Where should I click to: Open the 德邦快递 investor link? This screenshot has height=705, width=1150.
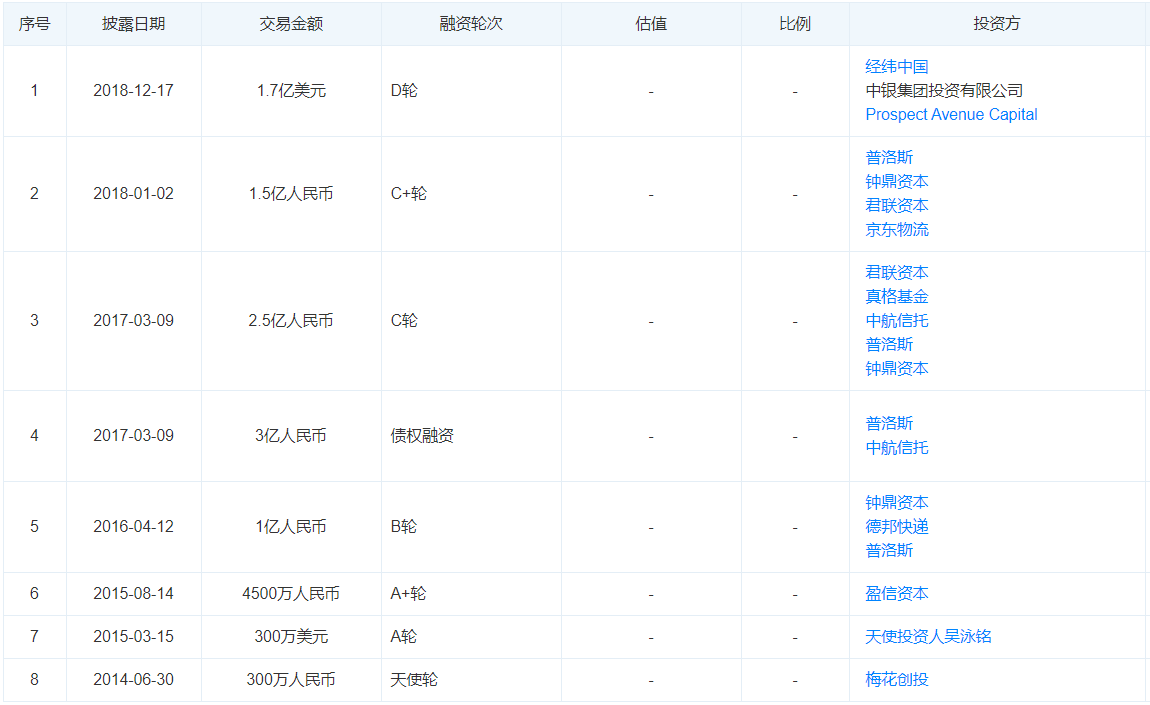click(896, 527)
